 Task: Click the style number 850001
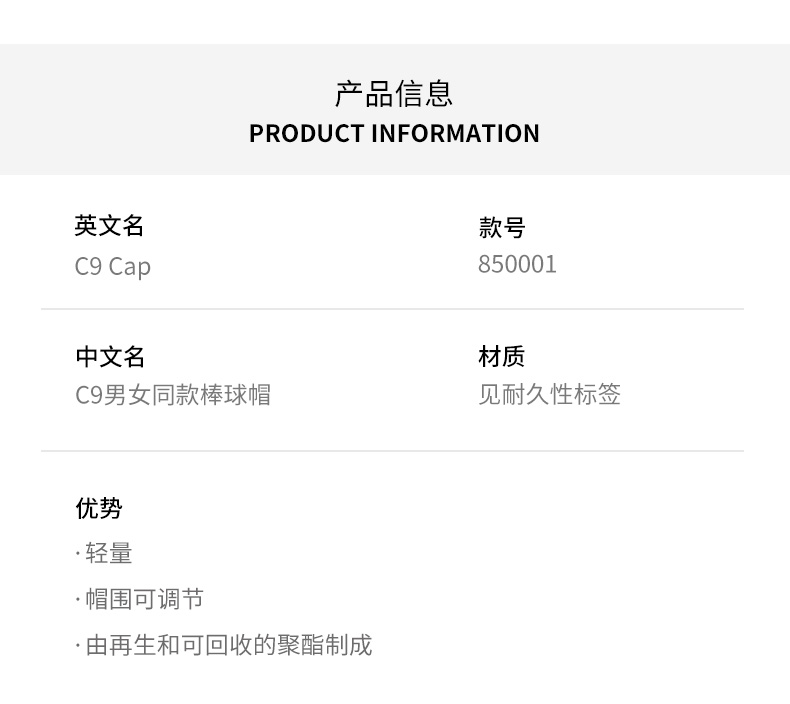point(517,265)
